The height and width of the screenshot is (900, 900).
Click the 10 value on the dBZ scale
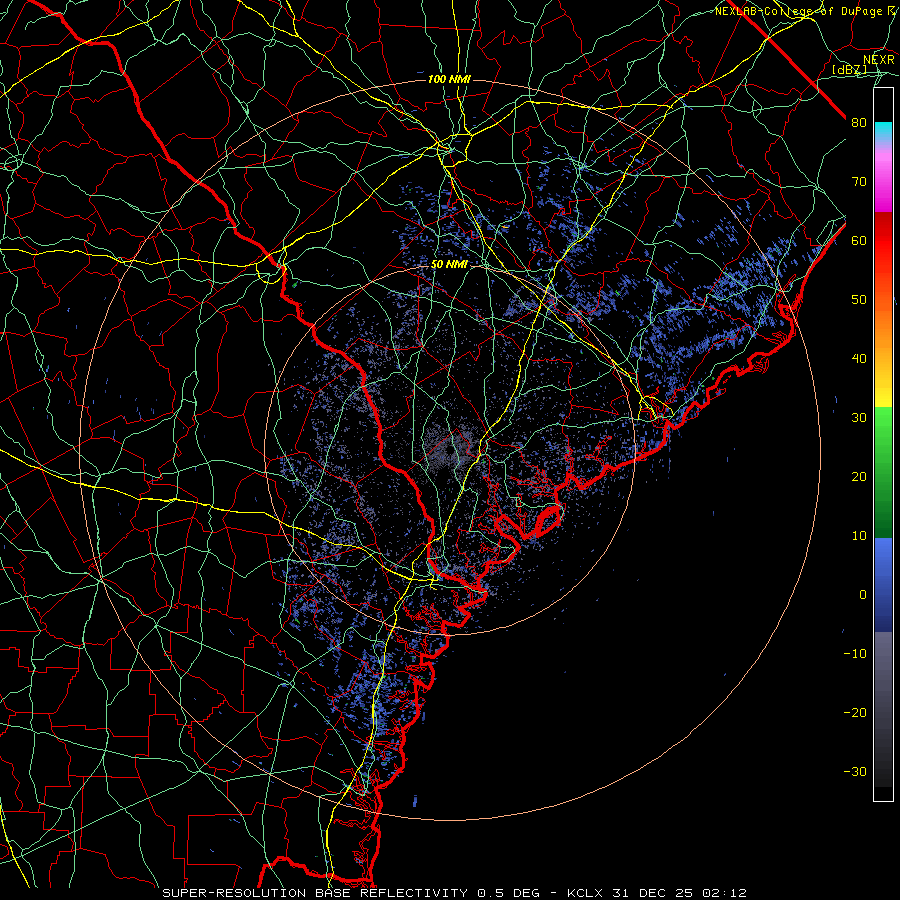(x=859, y=536)
